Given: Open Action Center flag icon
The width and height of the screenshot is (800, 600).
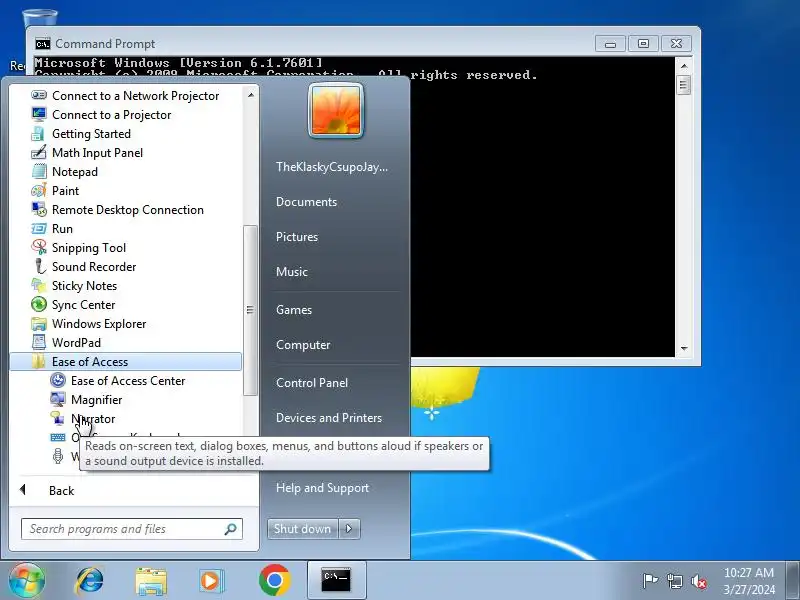Looking at the screenshot, I should coord(649,581).
